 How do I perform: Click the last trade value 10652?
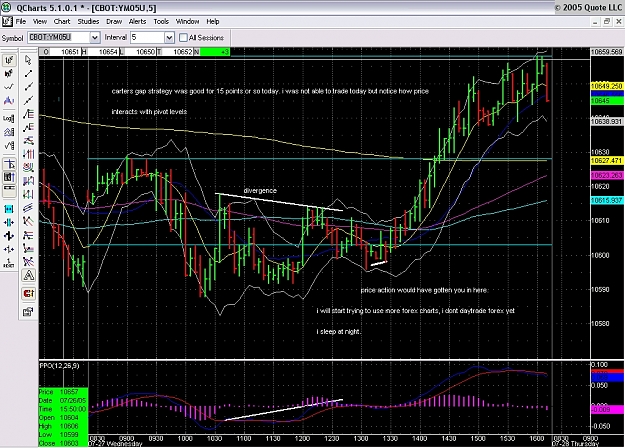[183, 52]
